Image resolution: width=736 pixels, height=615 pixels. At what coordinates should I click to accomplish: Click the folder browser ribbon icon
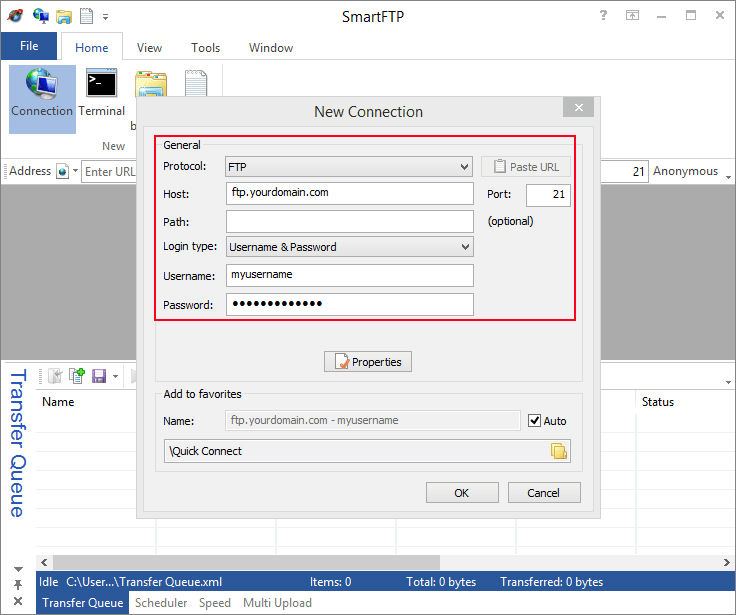[151, 83]
